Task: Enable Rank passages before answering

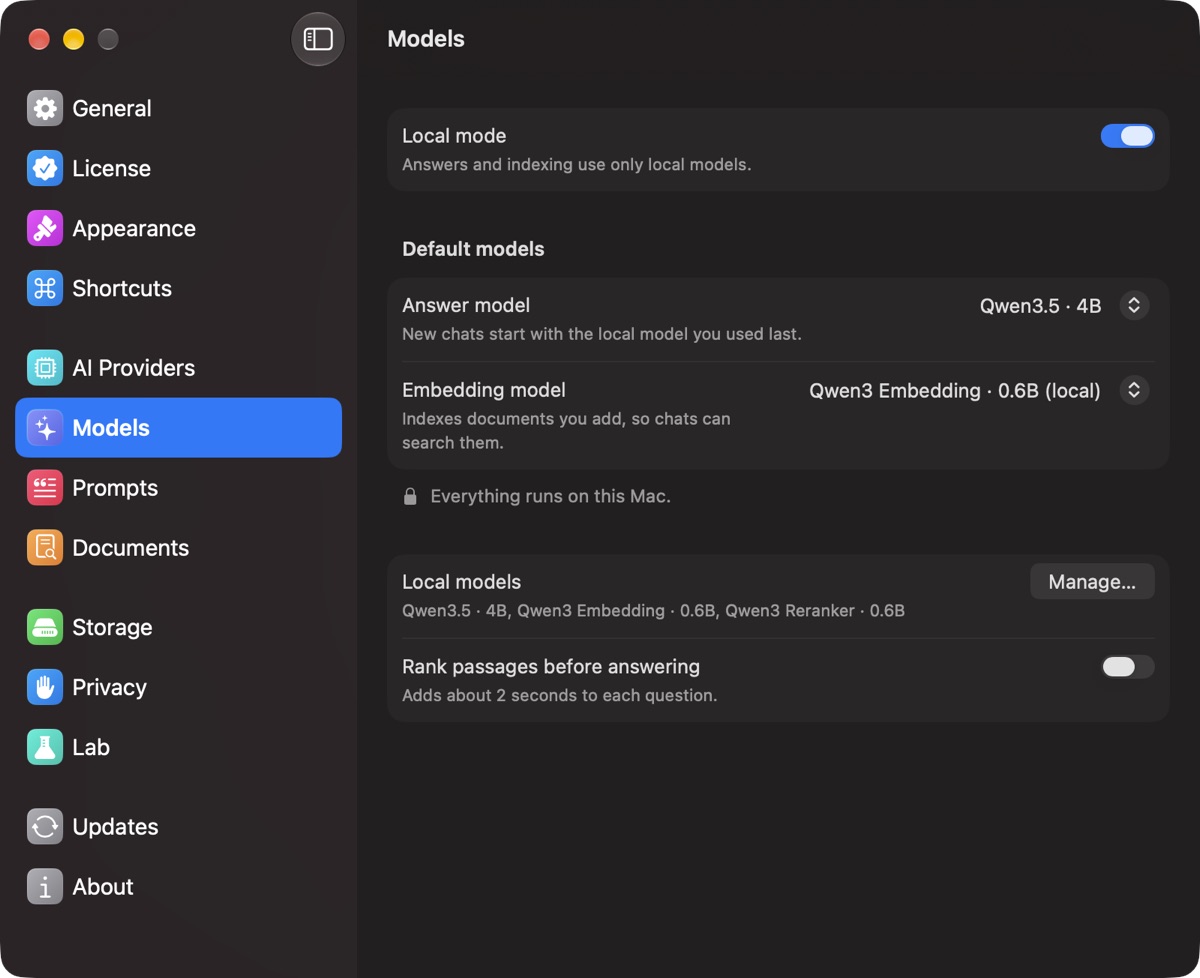Action: point(1127,667)
